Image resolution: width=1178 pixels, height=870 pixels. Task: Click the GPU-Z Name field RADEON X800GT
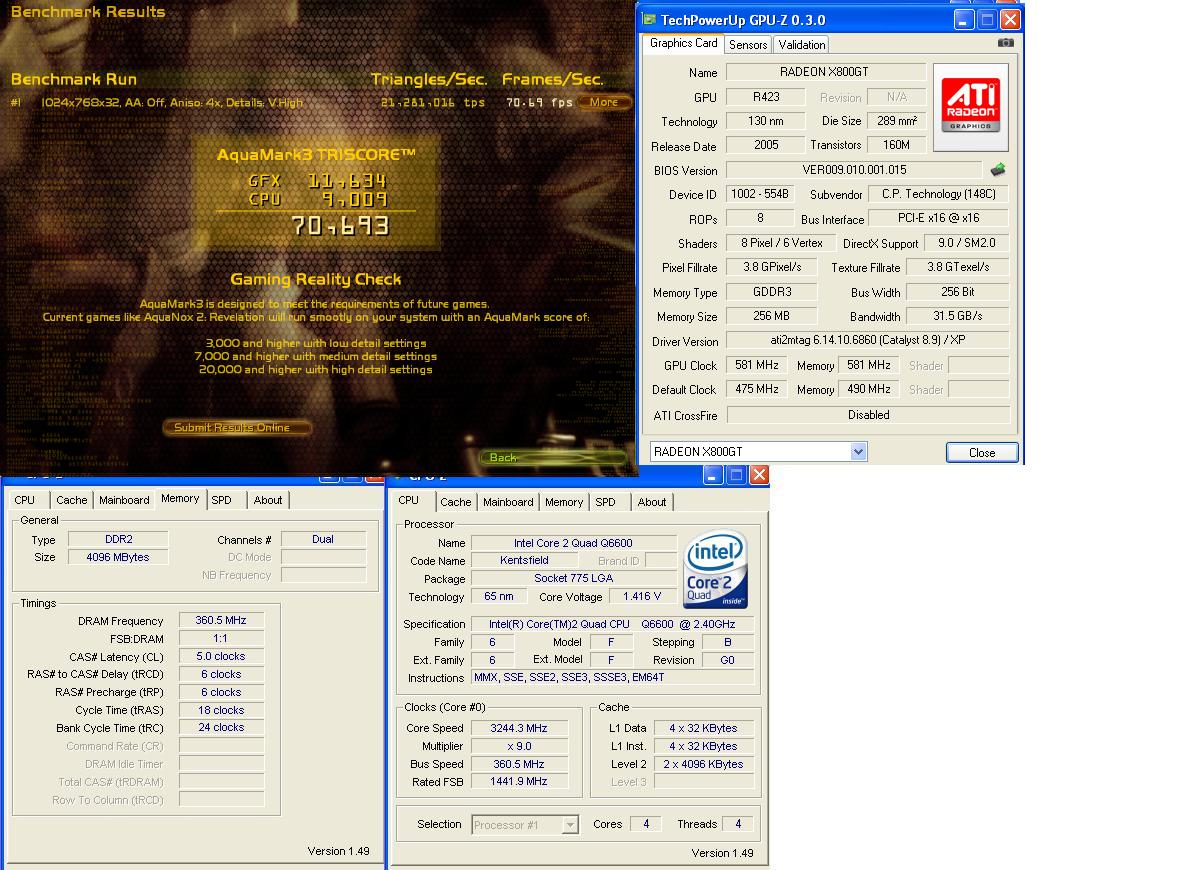825,72
